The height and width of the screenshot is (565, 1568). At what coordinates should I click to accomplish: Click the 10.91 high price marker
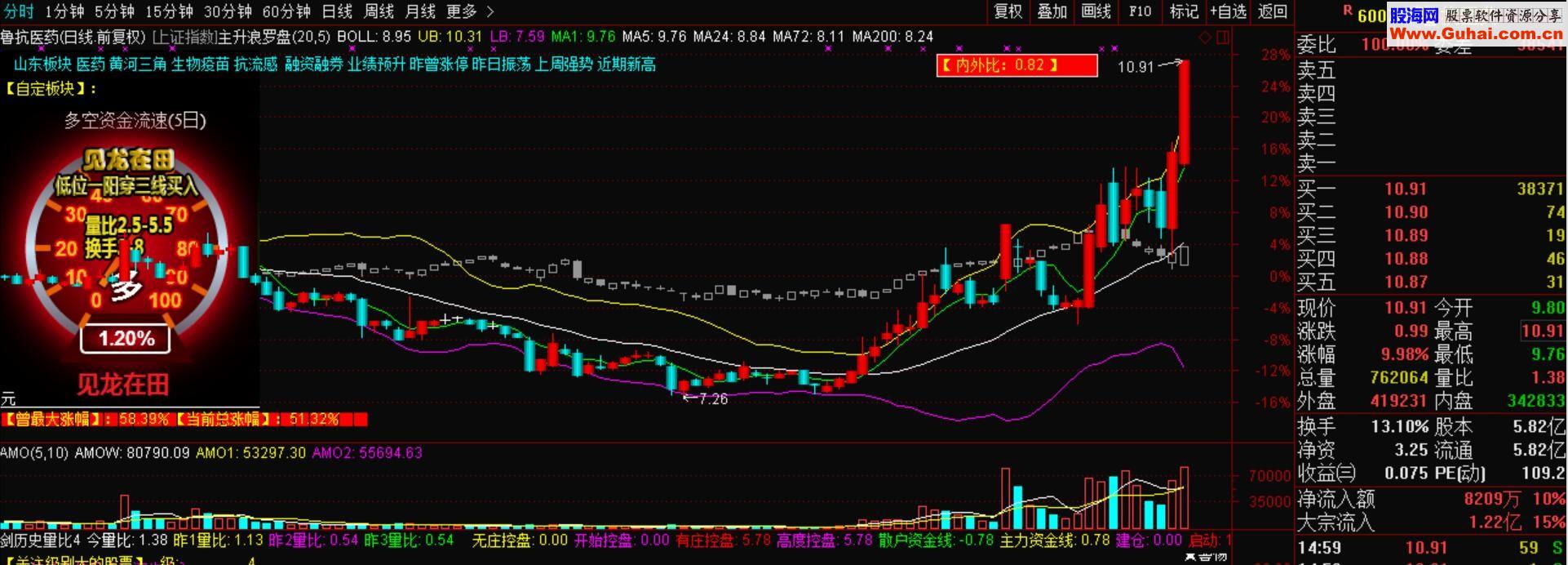1136,67
